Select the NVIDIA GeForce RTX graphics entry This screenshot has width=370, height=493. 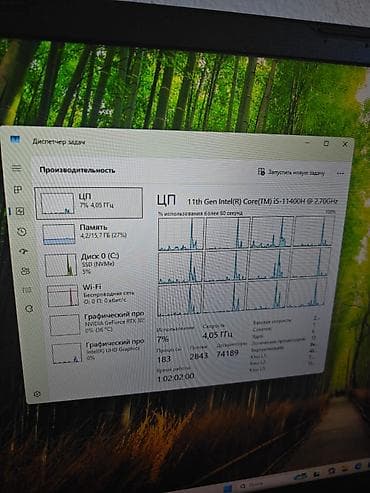(x=97, y=323)
